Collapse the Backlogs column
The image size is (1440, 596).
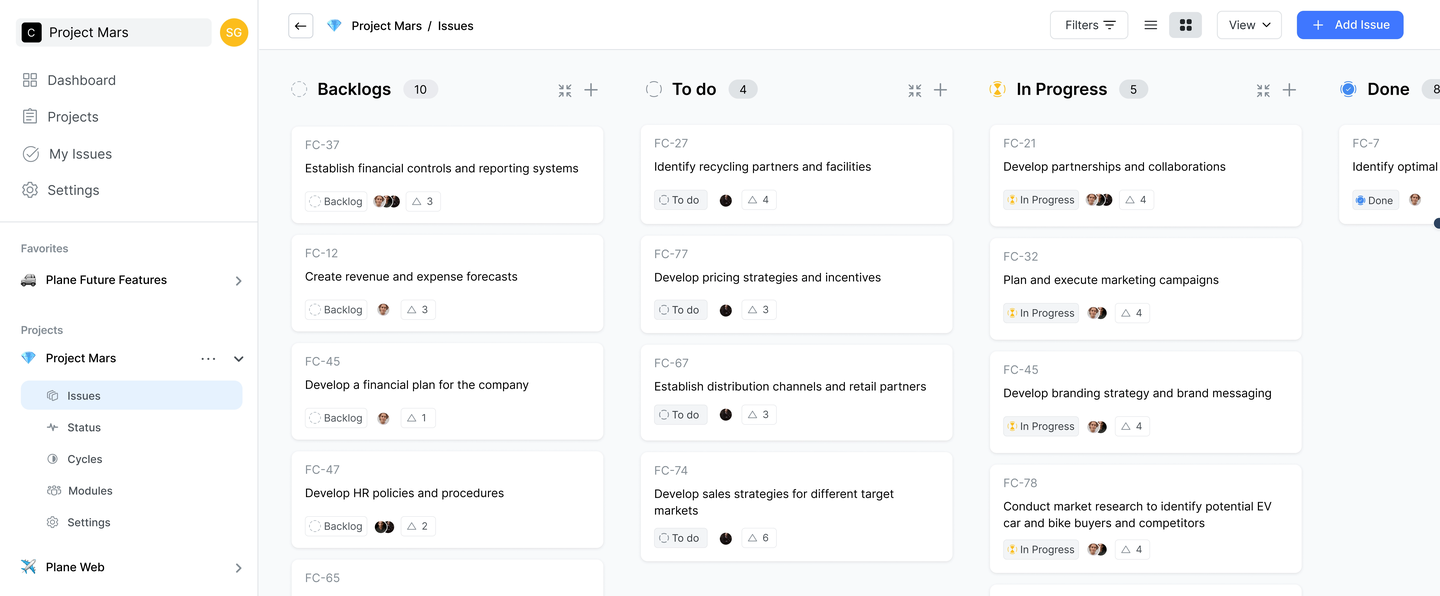click(565, 90)
